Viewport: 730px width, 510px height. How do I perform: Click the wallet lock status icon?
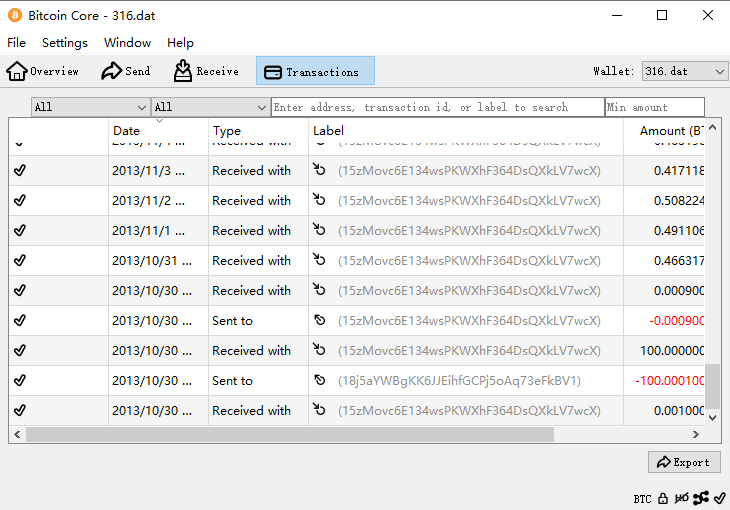click(663, 498)
